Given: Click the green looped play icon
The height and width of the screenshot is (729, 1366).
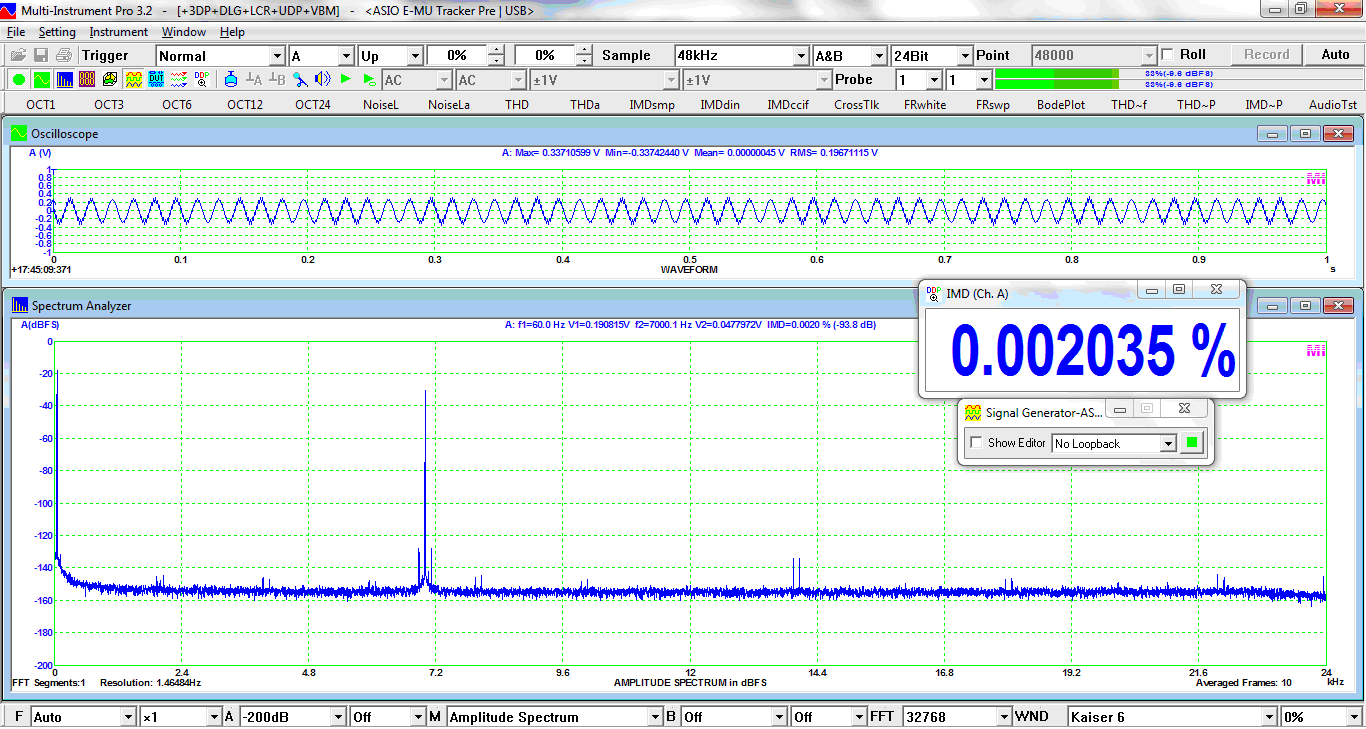Looking at the screenshot, I should coord(369,79).
